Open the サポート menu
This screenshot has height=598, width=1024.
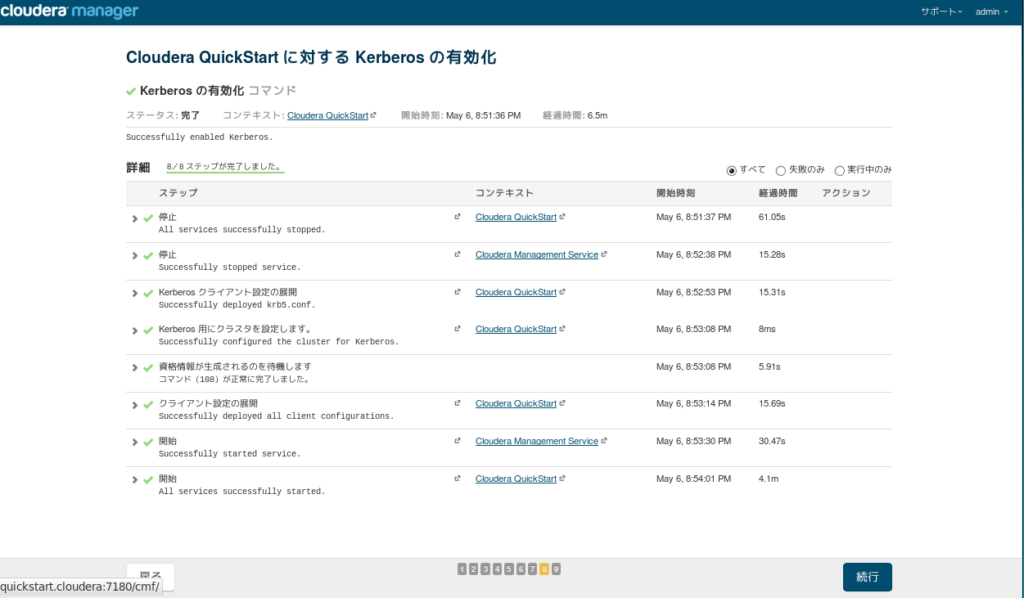pos(941,12)
